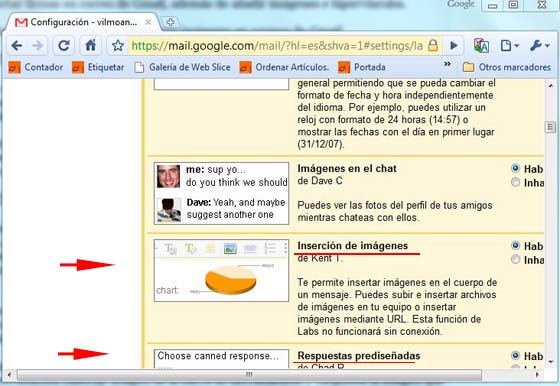The image size is (560, 386).
Task: Click the Respuestas prediseñadas heading
Action: [359, 356]
